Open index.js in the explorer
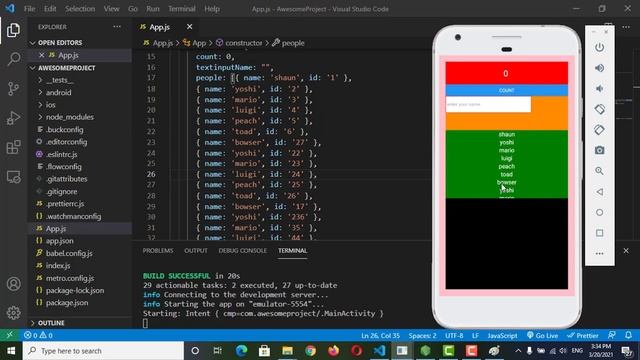 click(x=58, y=266)
